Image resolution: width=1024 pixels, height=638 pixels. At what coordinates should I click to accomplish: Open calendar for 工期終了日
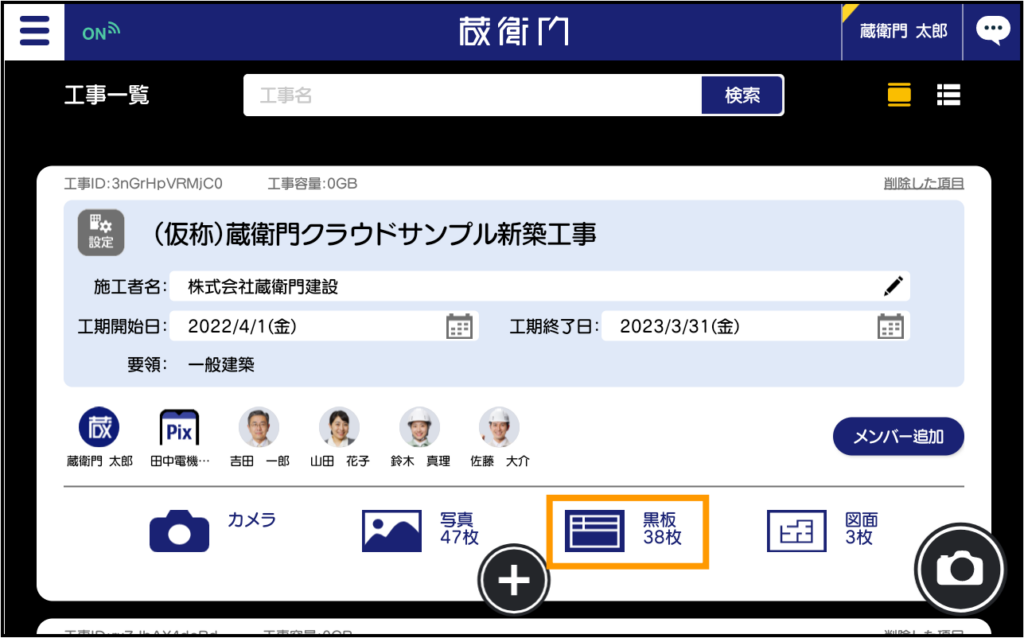click(890, 326)
